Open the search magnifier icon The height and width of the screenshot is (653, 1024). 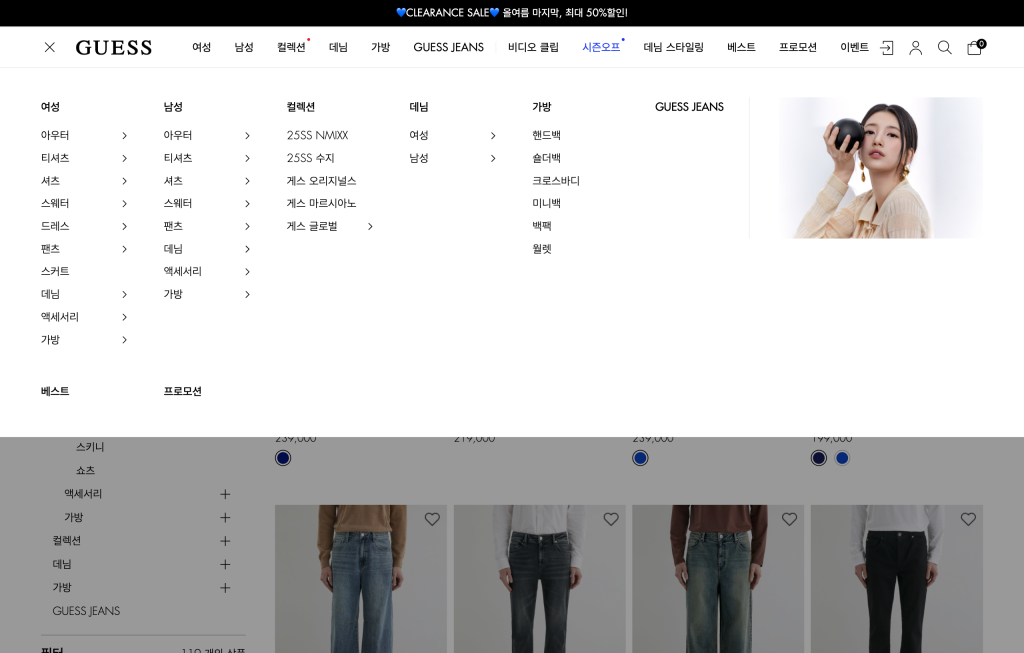(944, 47)
